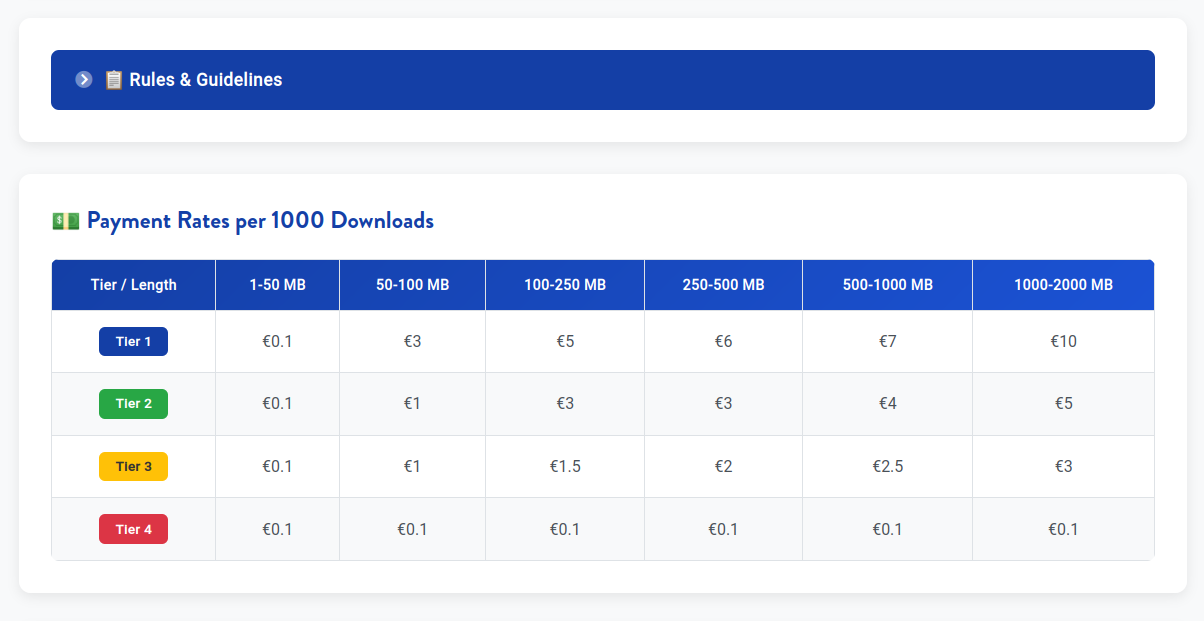Select the €0.1 cell under 1-50 MB for Tier 4
The width and height of the screenshot is (1204, 621).
(x=277, y=529)
